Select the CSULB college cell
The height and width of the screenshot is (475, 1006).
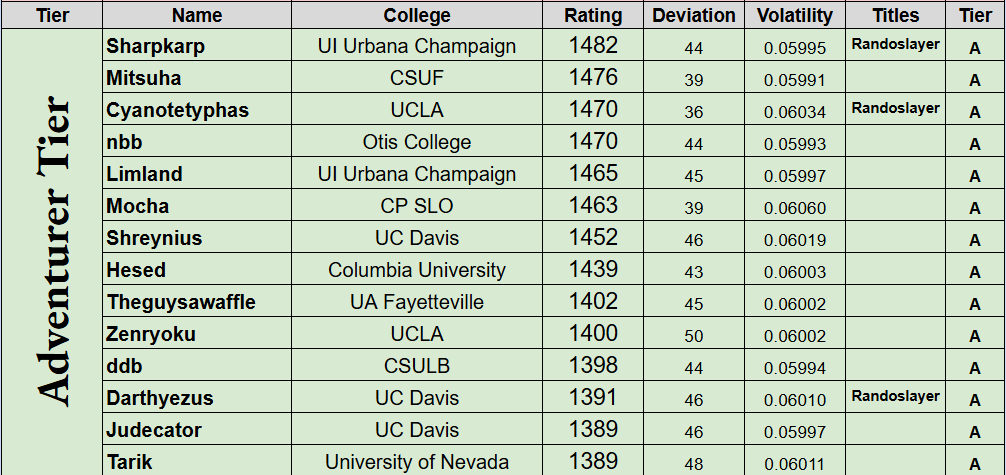pyautogui.click(x=417, y=366)
